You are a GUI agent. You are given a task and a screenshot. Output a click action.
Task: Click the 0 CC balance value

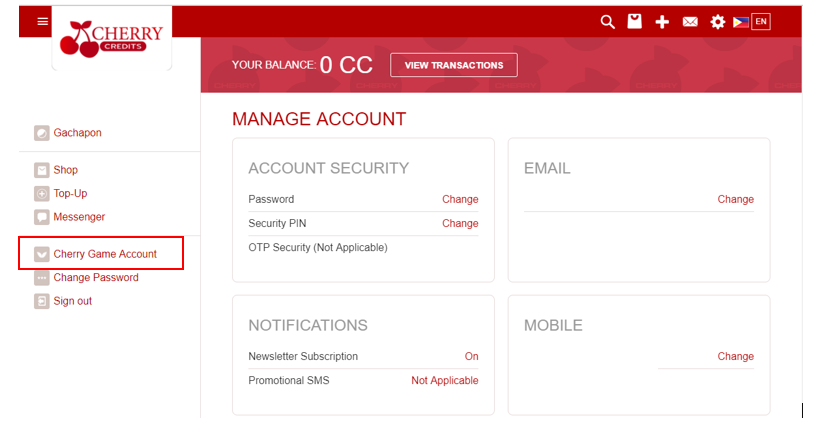click(346, 65)
